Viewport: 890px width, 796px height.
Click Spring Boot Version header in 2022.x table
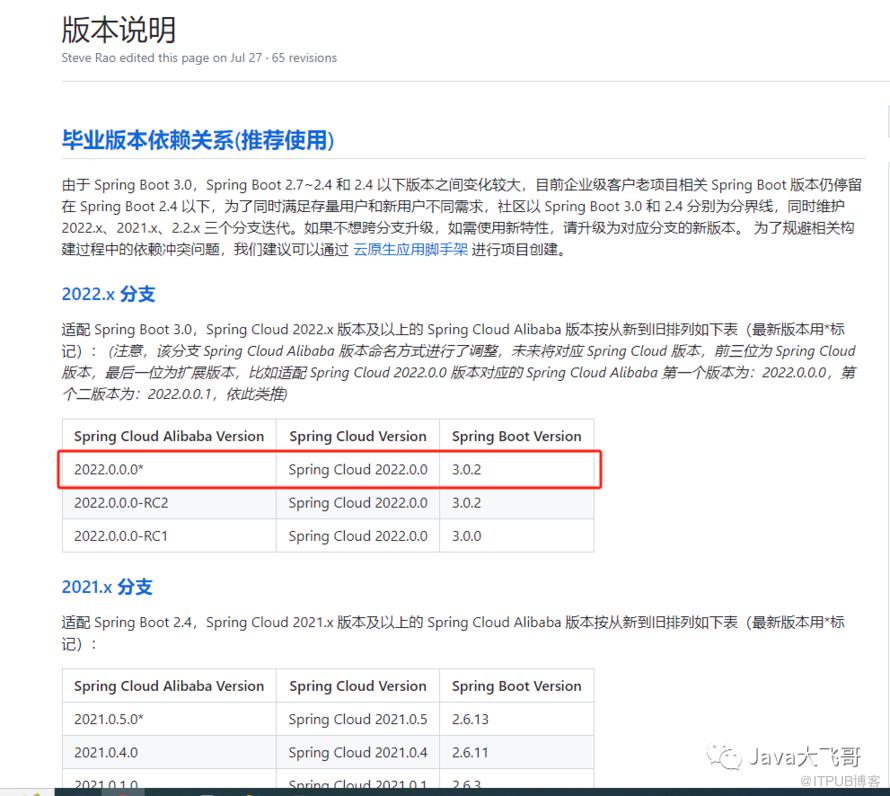517,436
